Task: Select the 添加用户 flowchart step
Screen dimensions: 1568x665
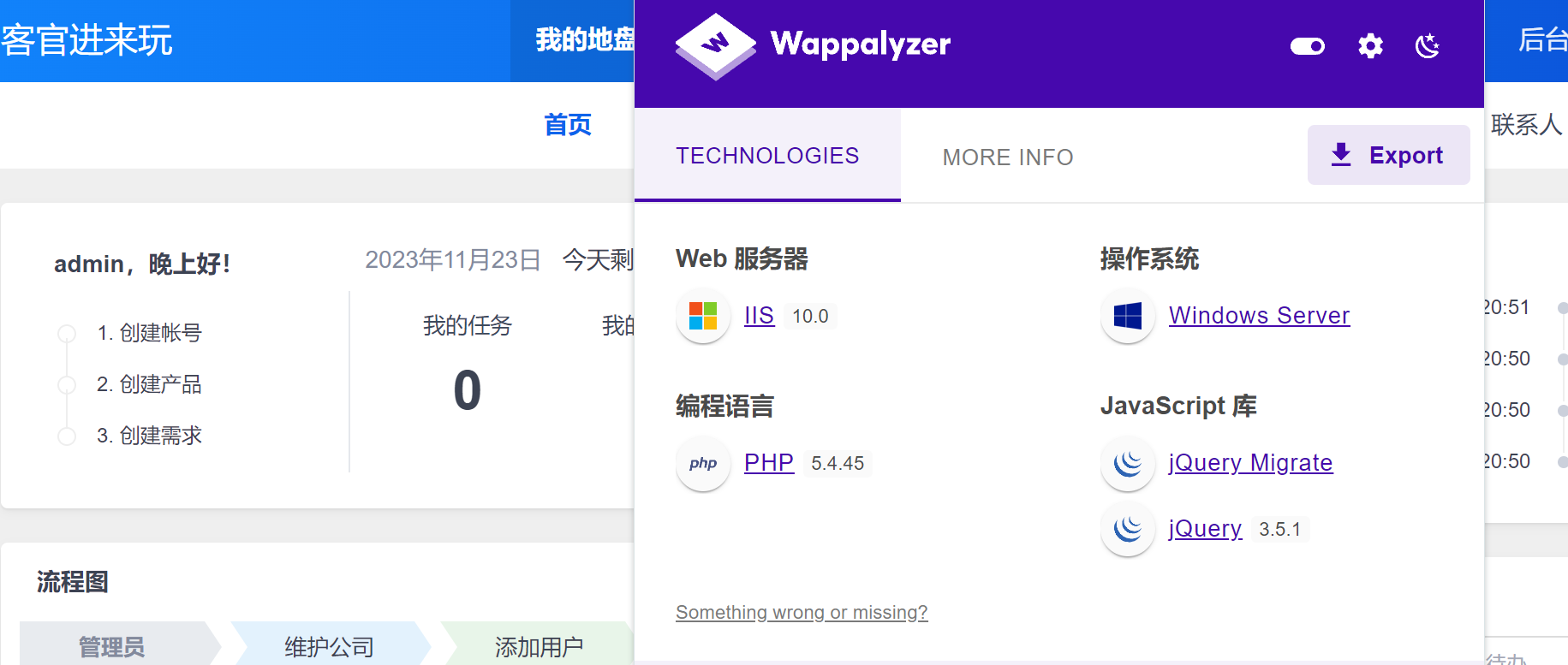Action: (539, 646)
